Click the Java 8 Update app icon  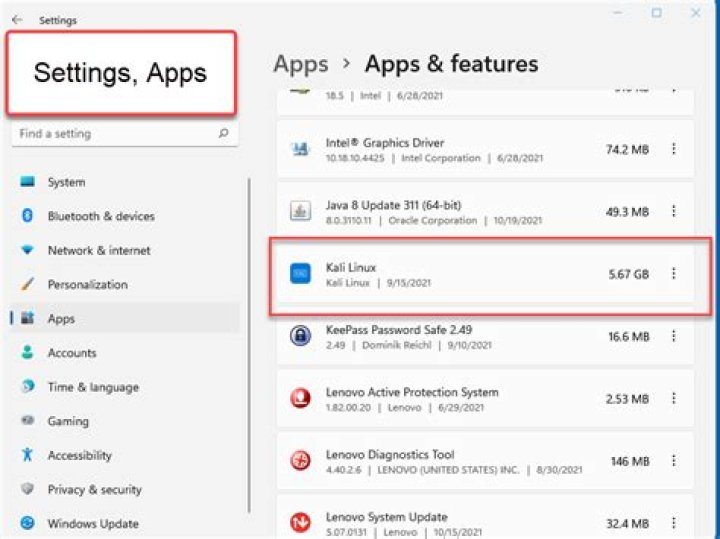tap(300, 211)
